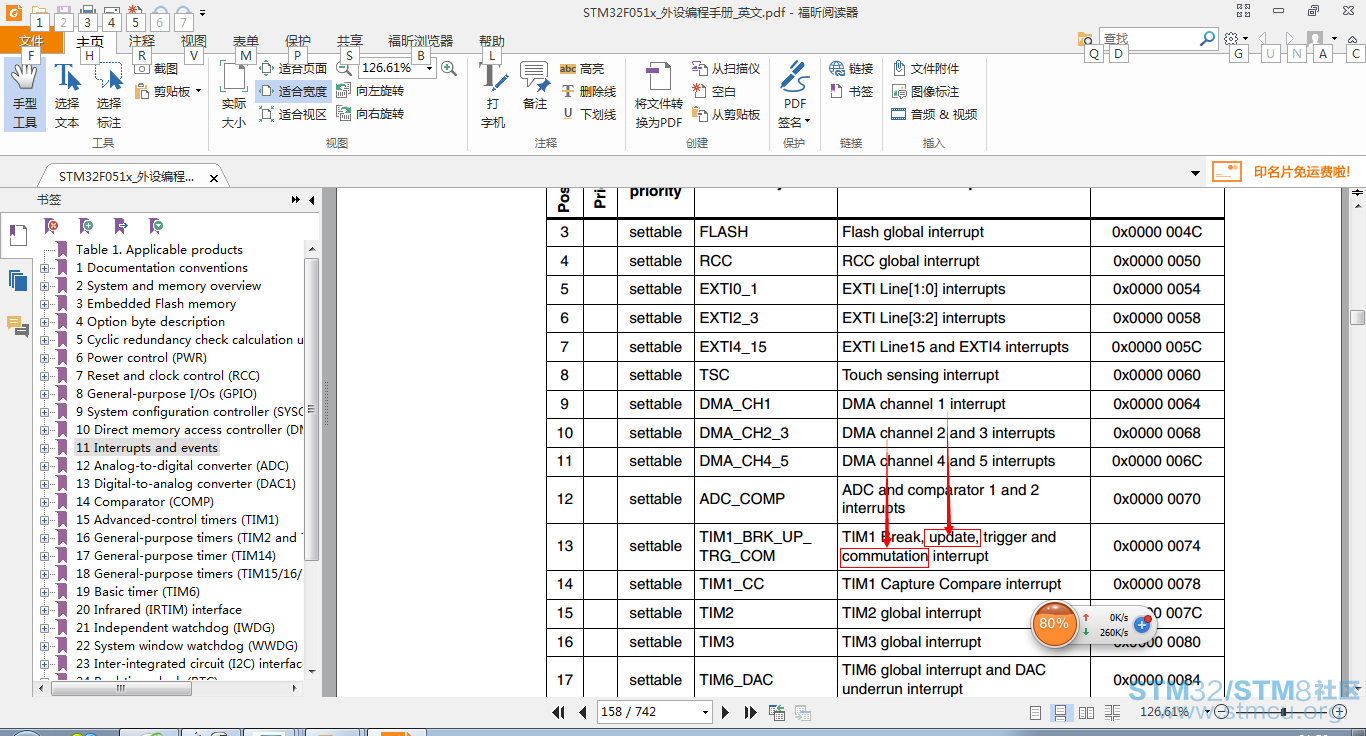Close the STM32F051x document tab
This screenshot has width=1366, height=736.
(x=213, y=178)
